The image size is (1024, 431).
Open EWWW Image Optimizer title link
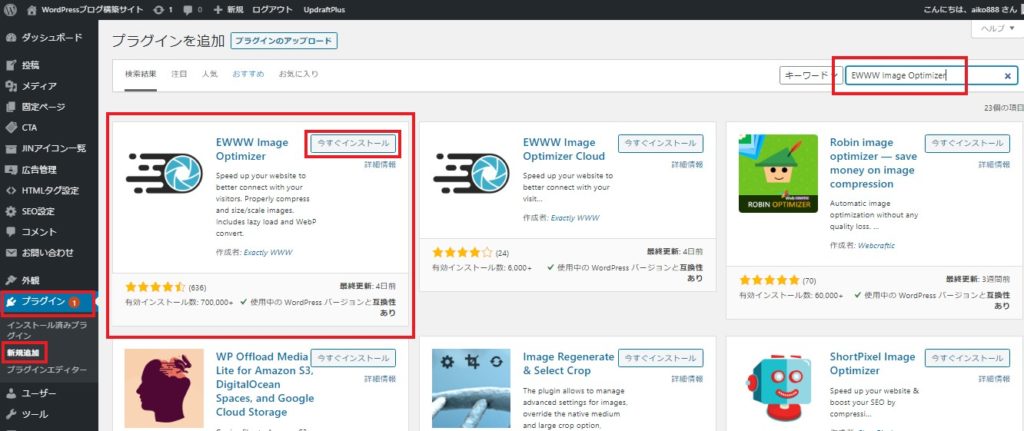pos(251,149)
